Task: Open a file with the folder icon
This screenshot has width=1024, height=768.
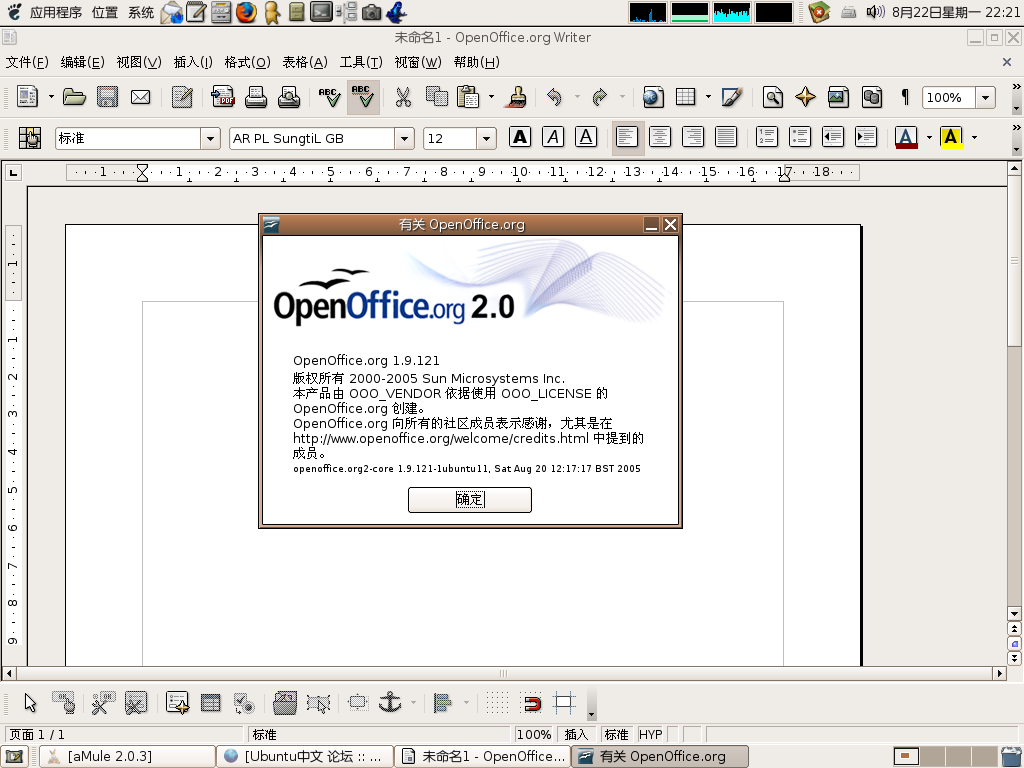Action: (74, 97)
